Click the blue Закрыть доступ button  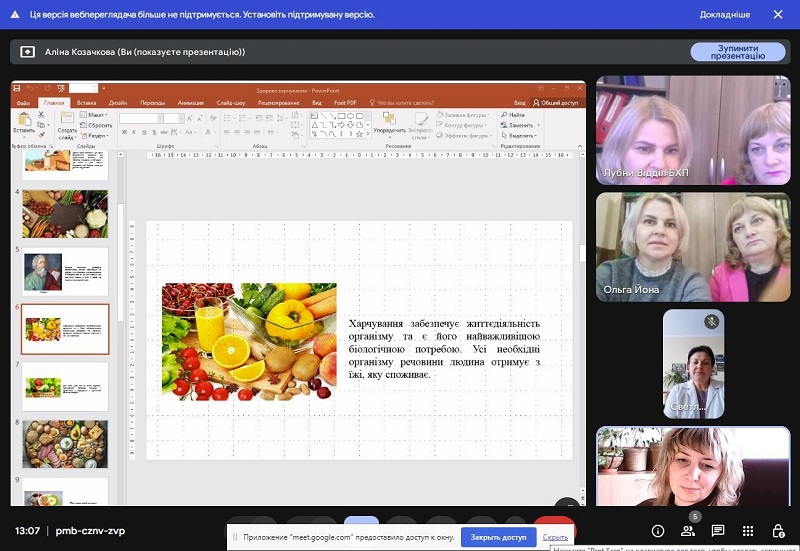[498, 537]
